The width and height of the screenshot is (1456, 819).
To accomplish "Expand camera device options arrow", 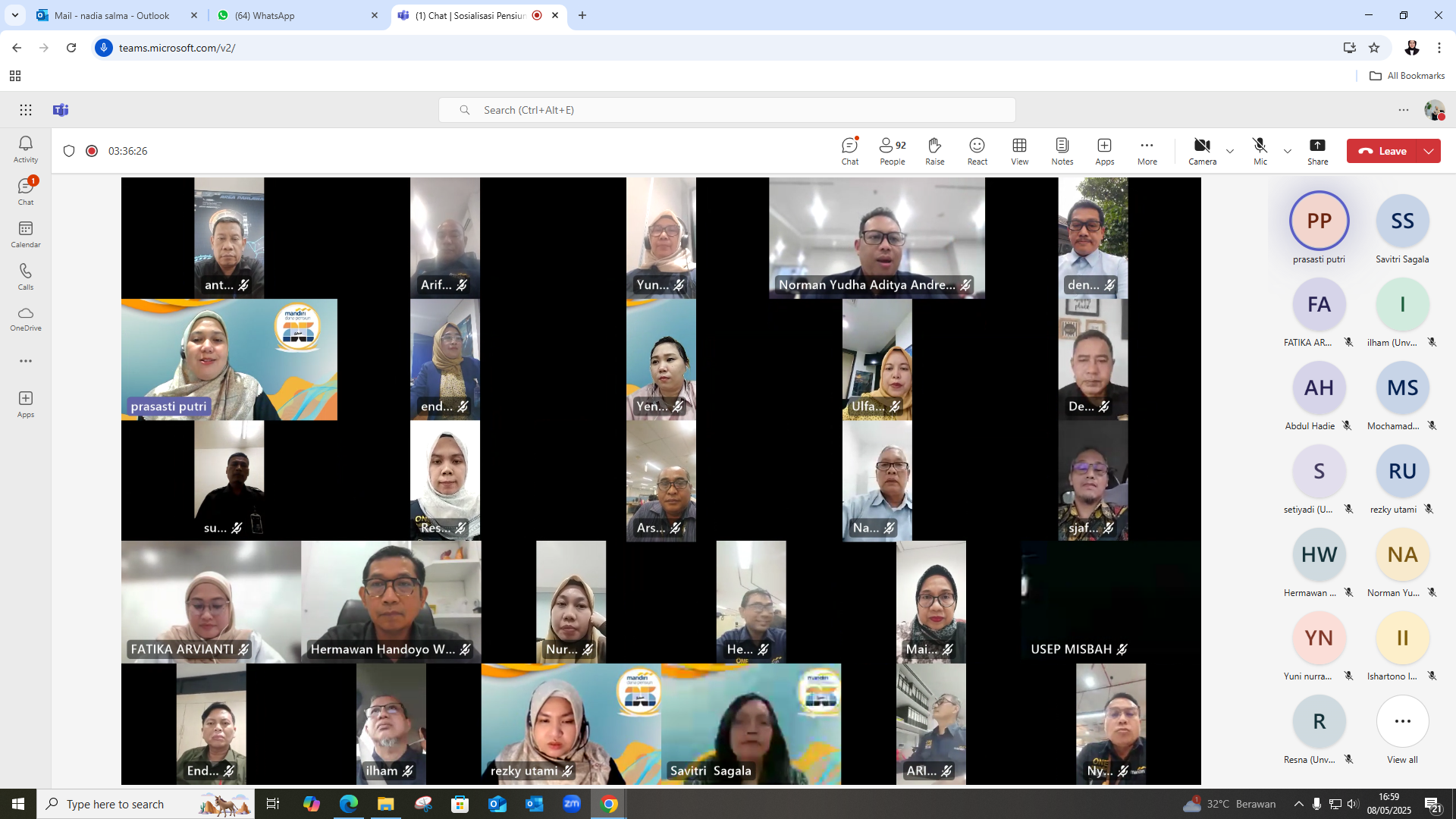I will point(1230,151).
